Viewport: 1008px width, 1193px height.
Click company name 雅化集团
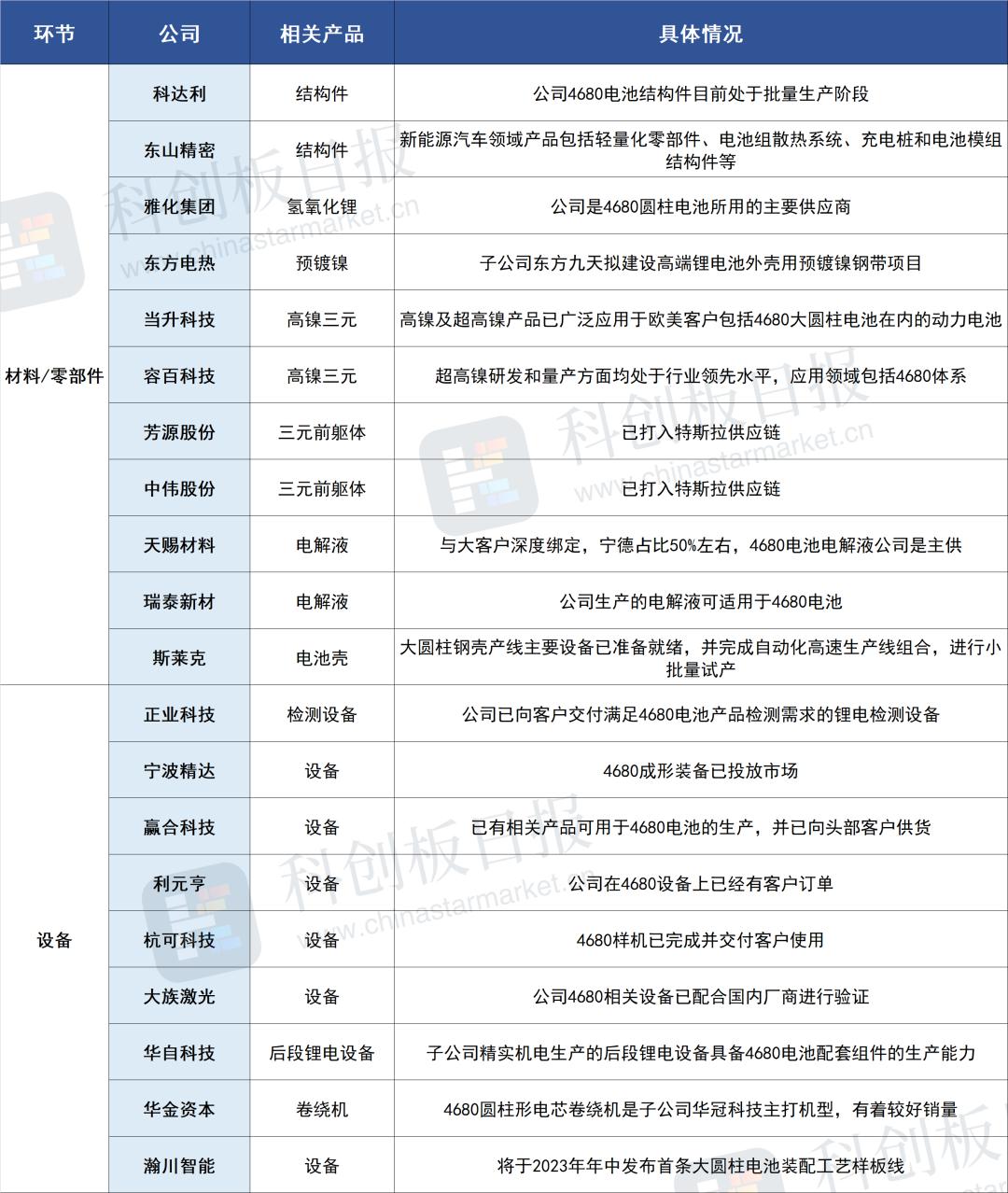179,206
